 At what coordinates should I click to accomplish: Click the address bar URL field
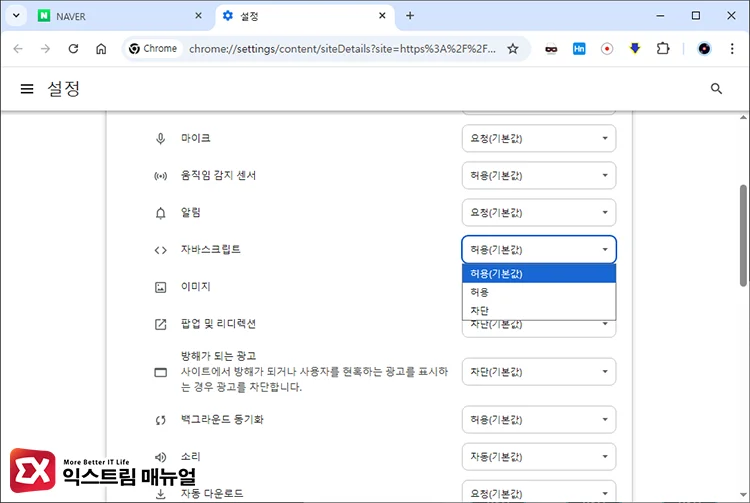coord(342,49)
